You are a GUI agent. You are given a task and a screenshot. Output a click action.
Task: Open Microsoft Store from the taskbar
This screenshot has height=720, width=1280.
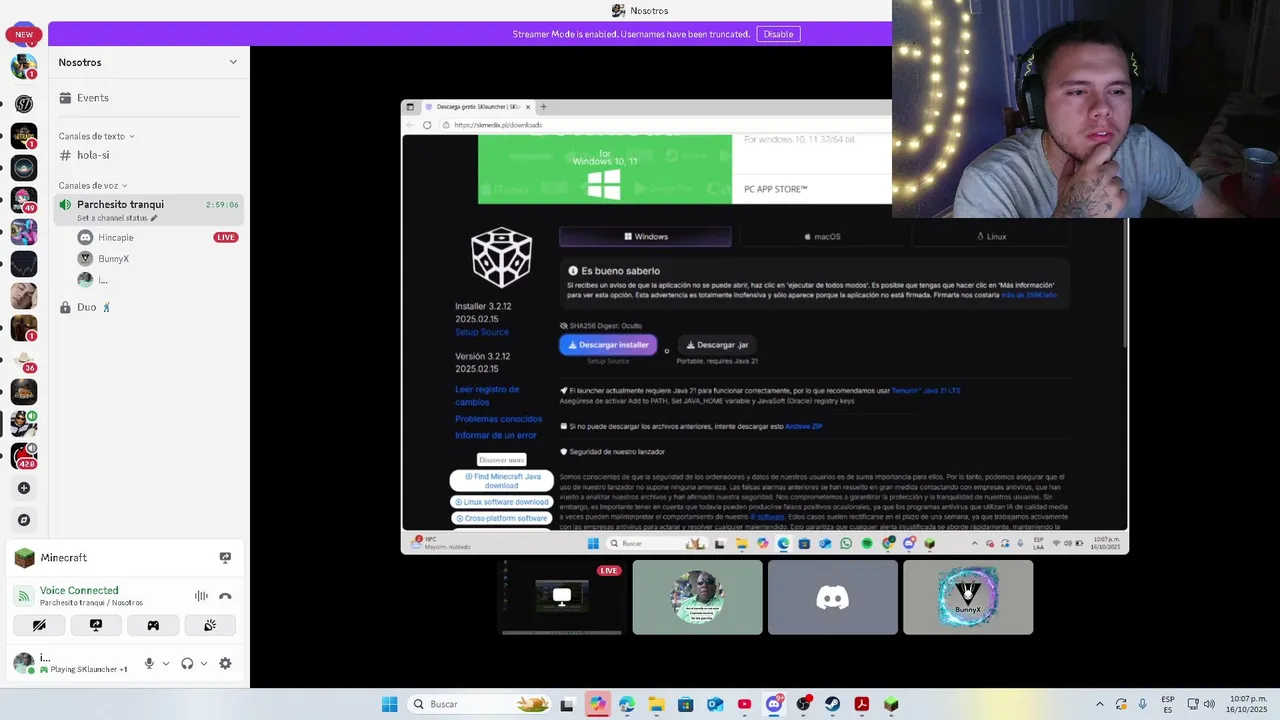pyautogui.click(x=685, y=704)
